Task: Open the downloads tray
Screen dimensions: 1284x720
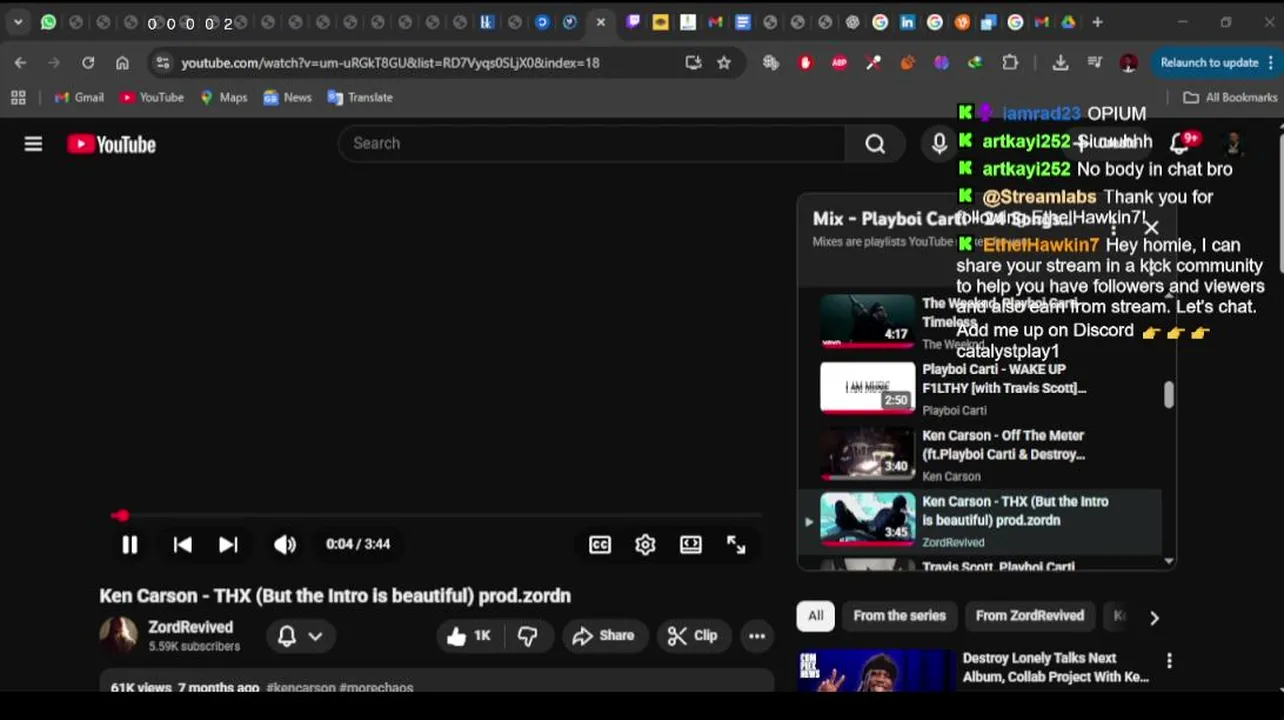Action: [x=1060, y=62]
